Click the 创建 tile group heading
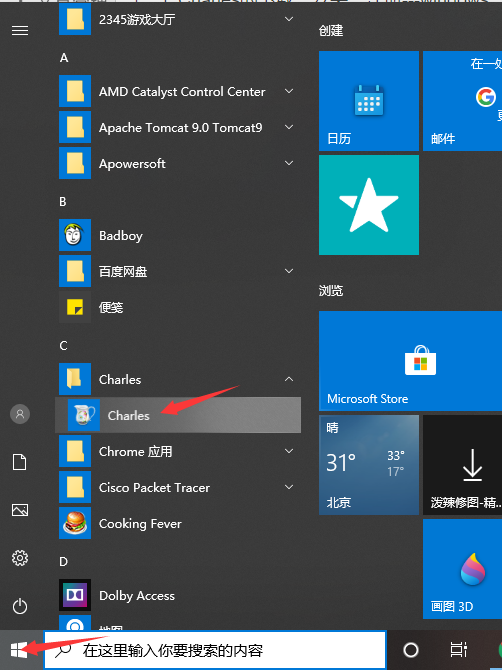This screenshot has height=670, width=502. point(331,30)
